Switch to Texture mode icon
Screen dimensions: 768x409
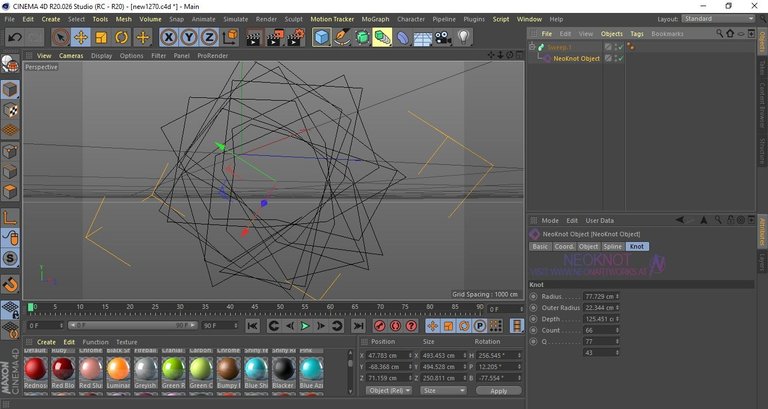coord(10,111)
